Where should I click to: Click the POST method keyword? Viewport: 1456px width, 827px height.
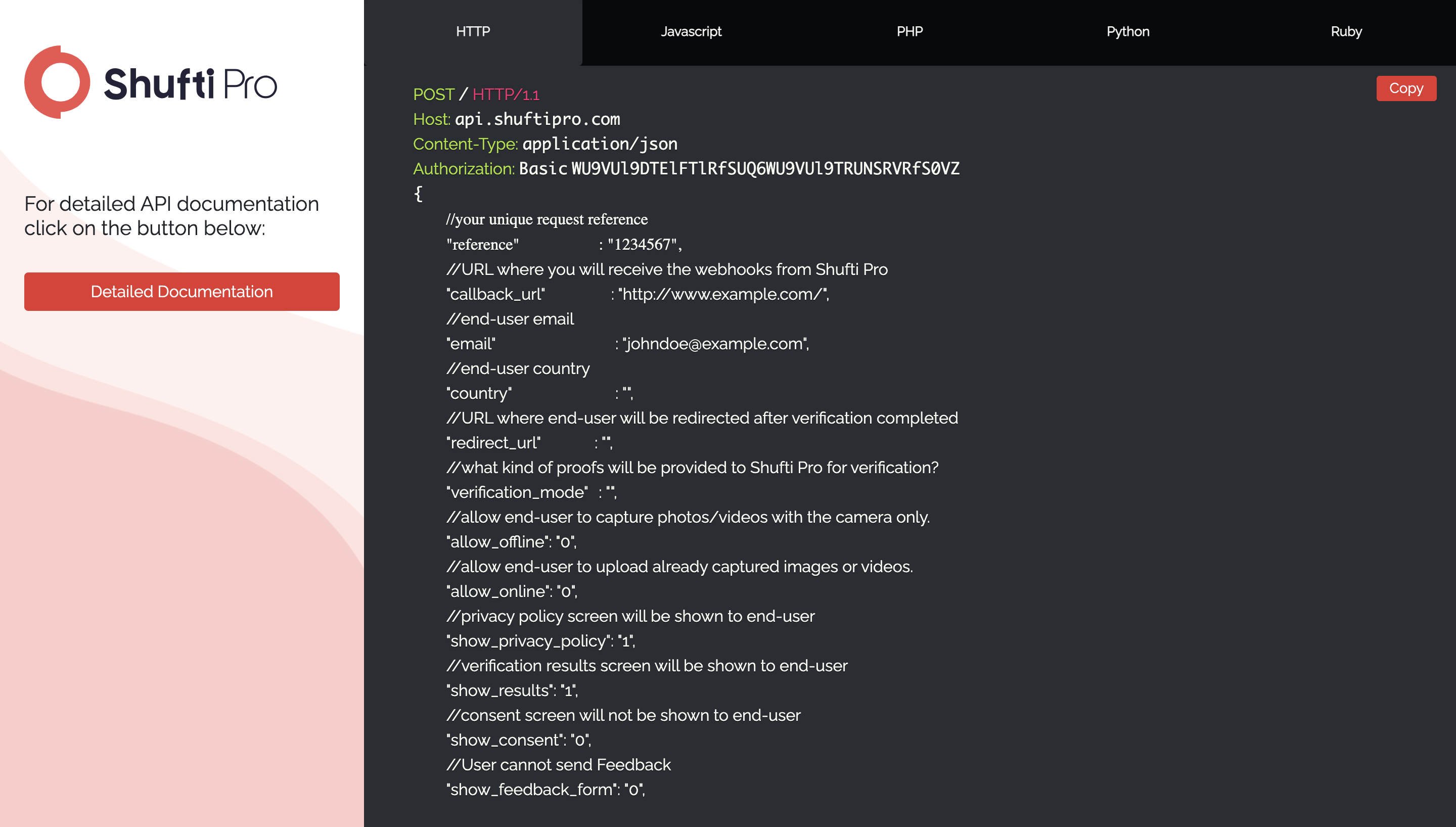click(433, 95)
